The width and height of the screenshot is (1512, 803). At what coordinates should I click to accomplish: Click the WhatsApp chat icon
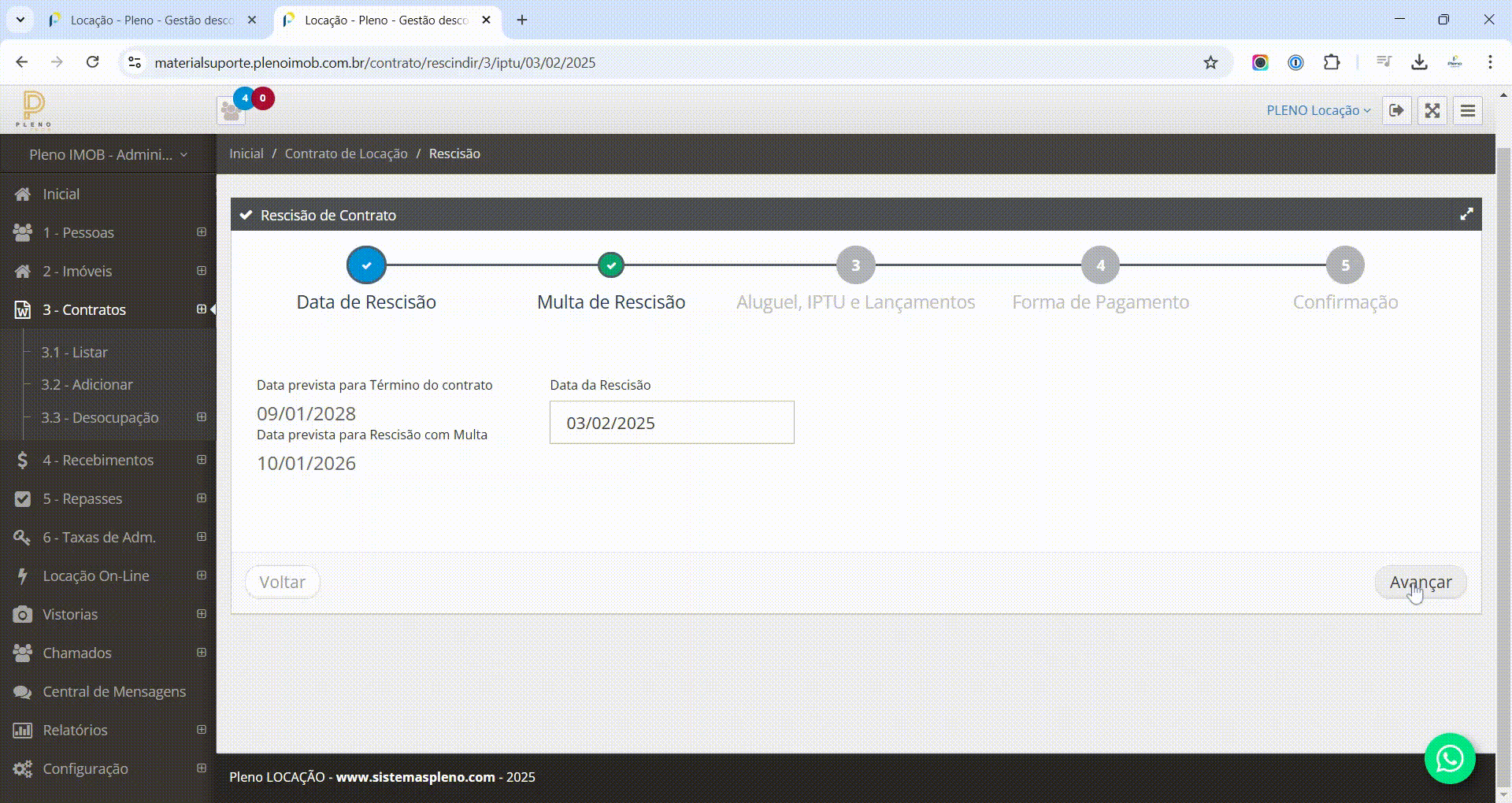[x=1450, y=759]
